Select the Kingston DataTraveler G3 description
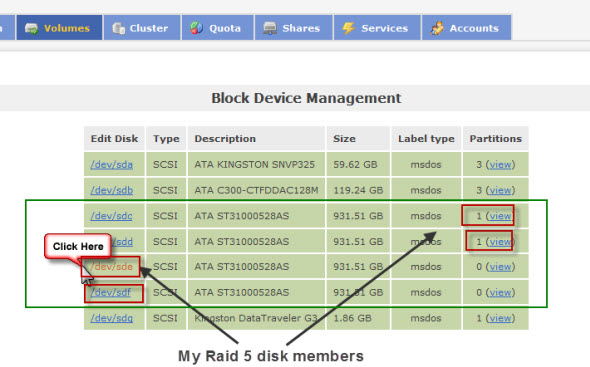Viewport: 590px width, 367px height. [256, 318]
